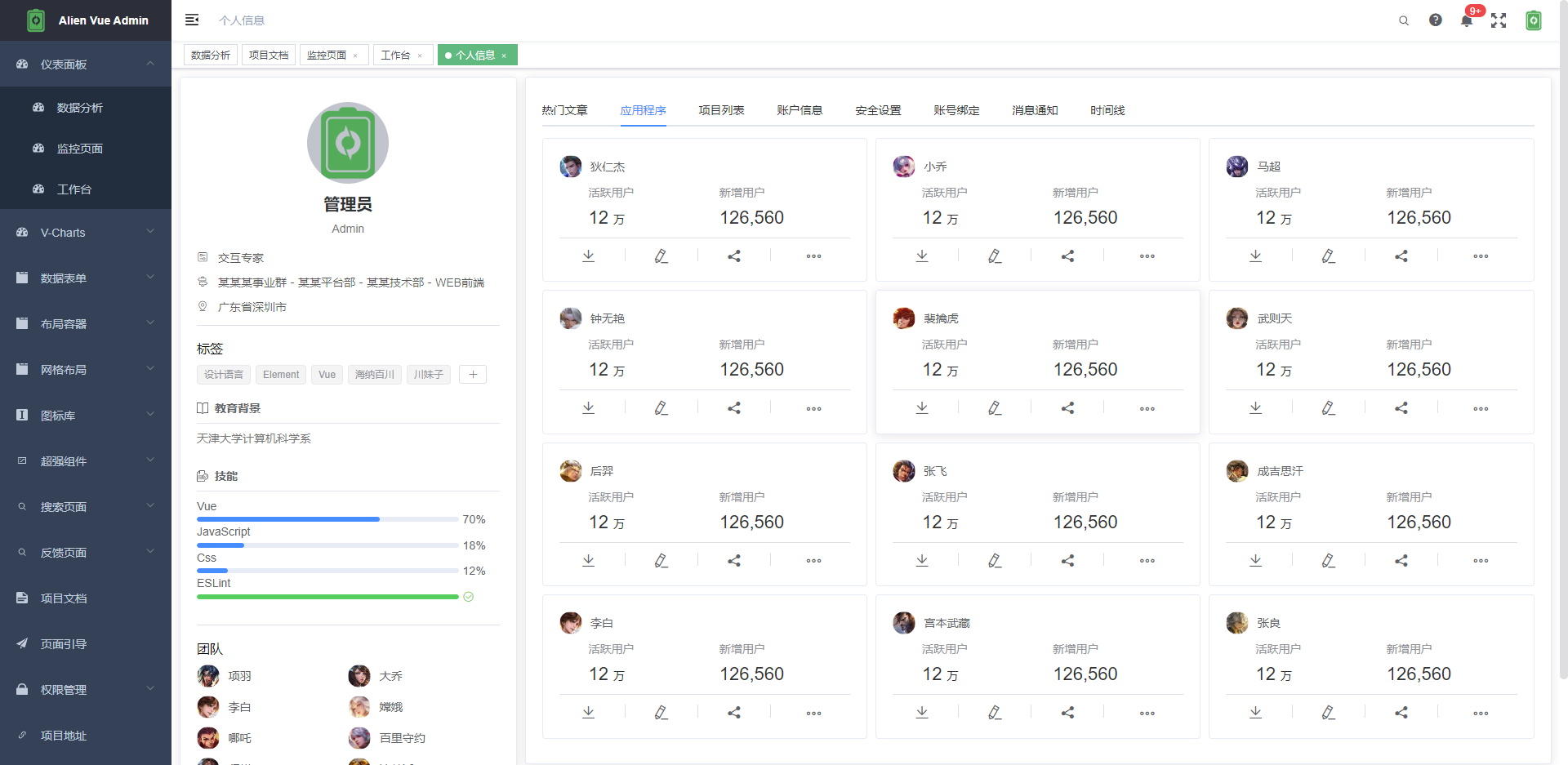Close the 个人信息 tab
Image resolution: width=1568 pixels, height=765 pixels.
[x=504, y=56]
